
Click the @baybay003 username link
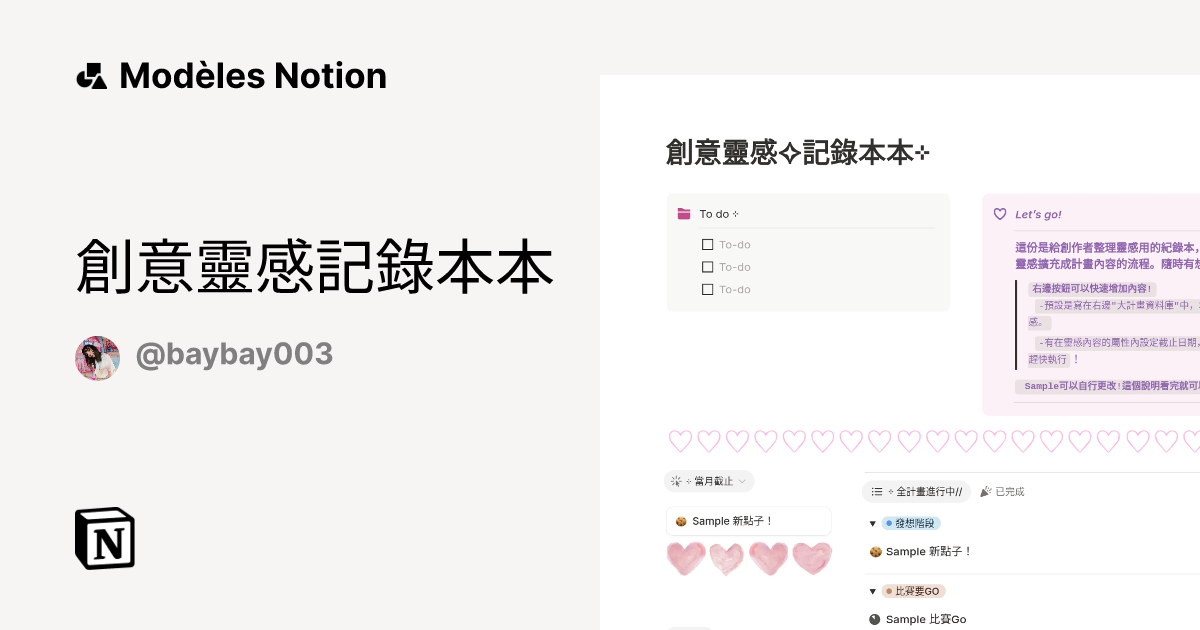coord(234,354)
